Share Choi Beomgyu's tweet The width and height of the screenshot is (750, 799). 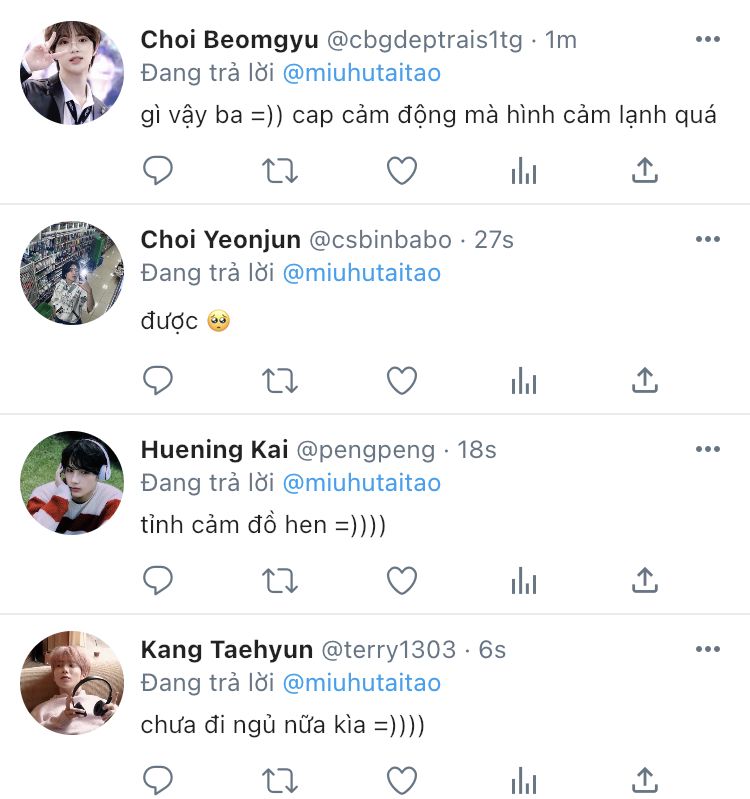click(645, 171)
